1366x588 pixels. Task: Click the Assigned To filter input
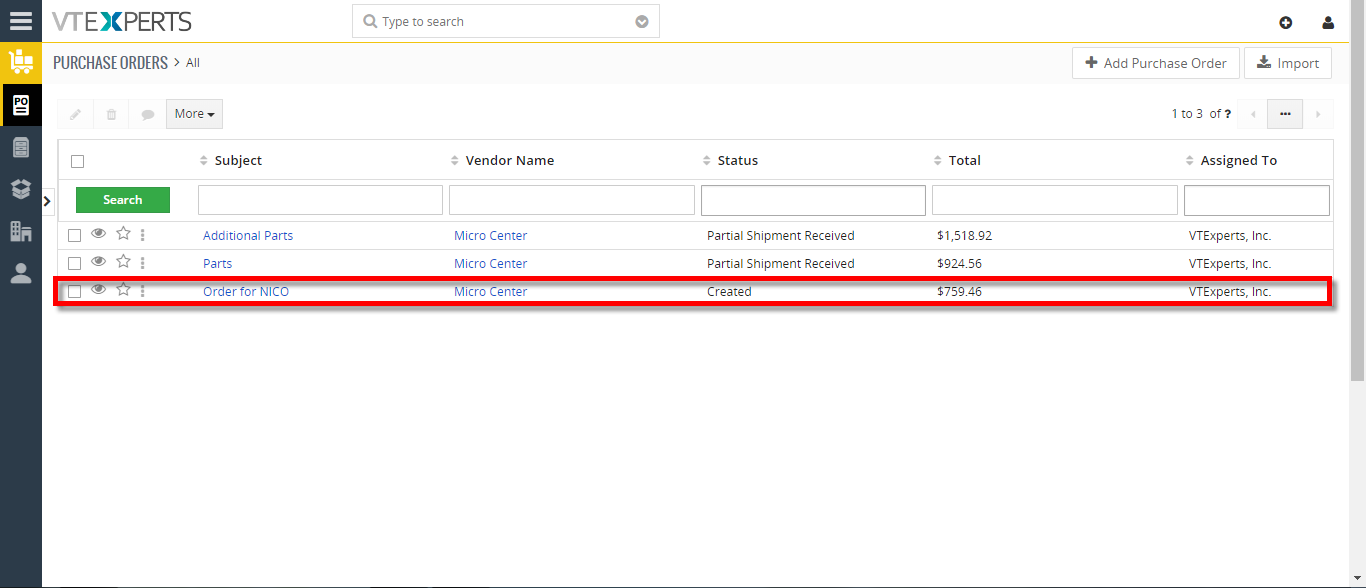(1257, 200)
